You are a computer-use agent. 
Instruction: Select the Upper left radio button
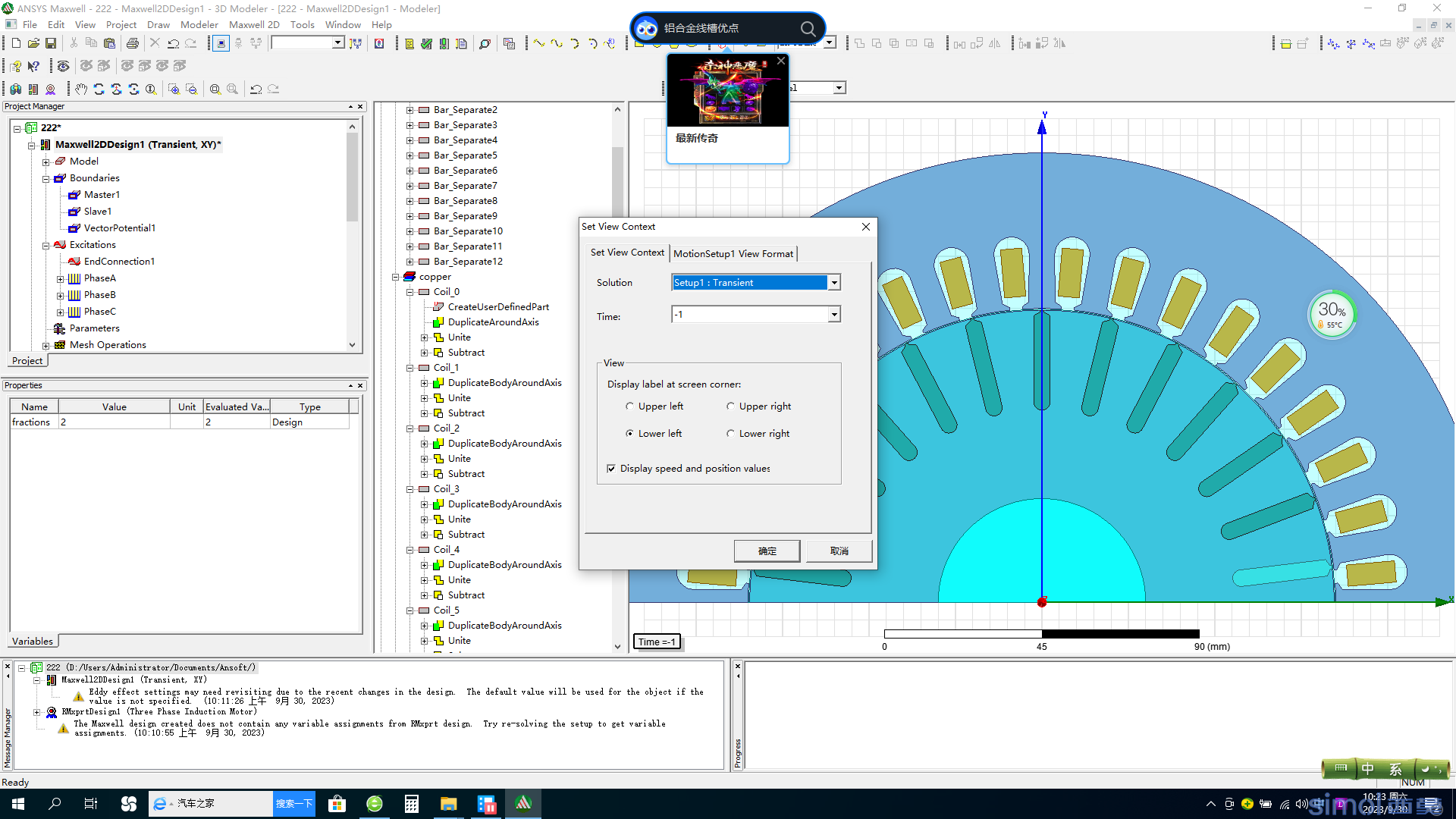click(x=629, y=406)
